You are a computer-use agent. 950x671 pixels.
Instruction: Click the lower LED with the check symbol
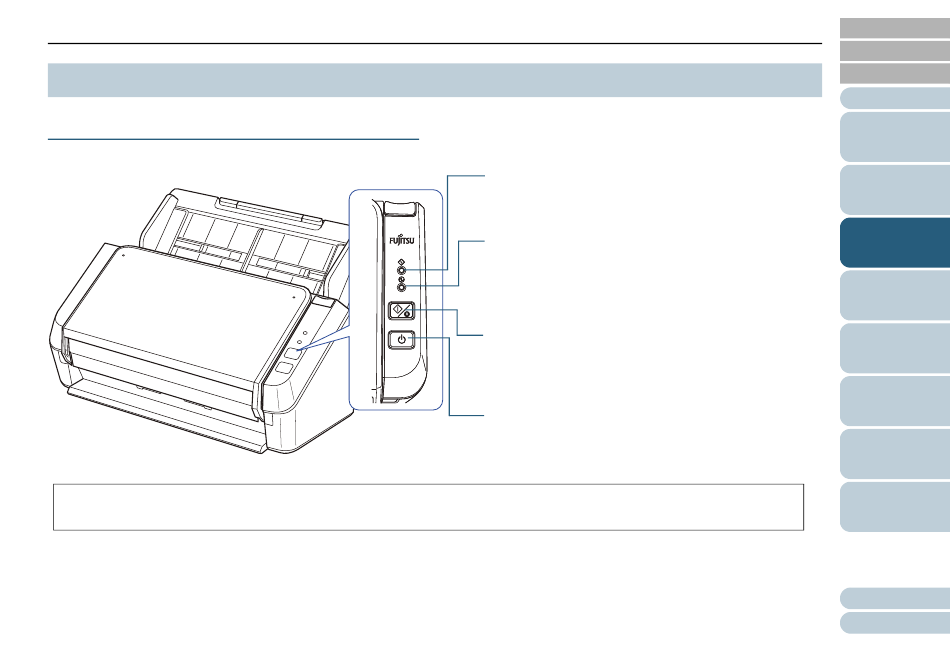coord(401,286)
